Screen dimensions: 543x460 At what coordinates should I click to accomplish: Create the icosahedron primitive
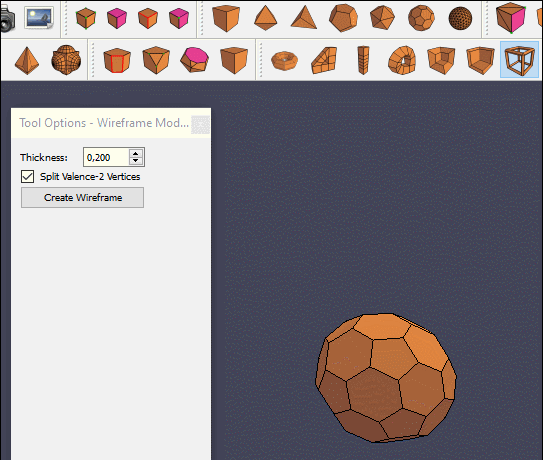382,18
